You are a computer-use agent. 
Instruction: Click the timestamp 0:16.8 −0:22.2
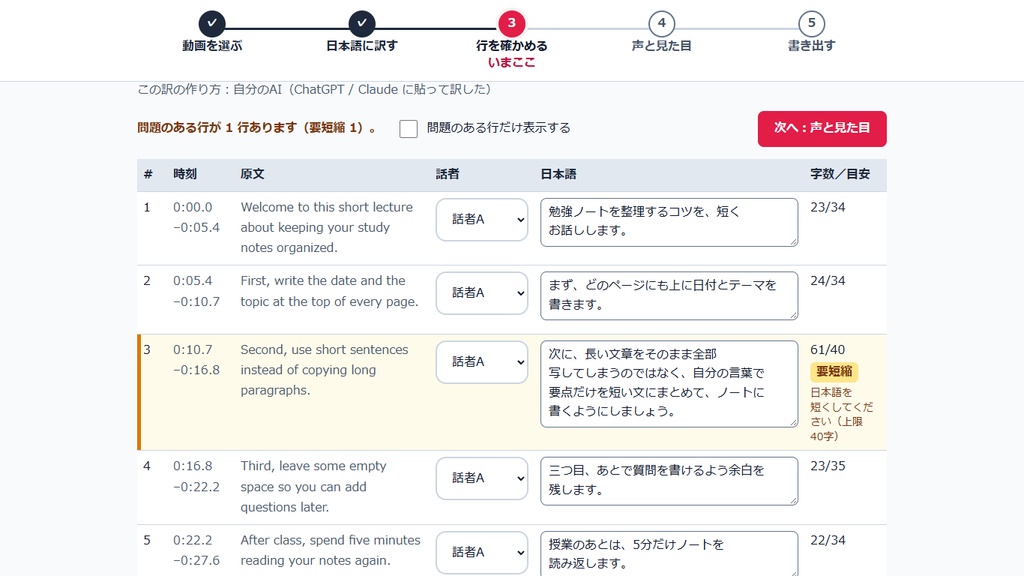(196, 477)
